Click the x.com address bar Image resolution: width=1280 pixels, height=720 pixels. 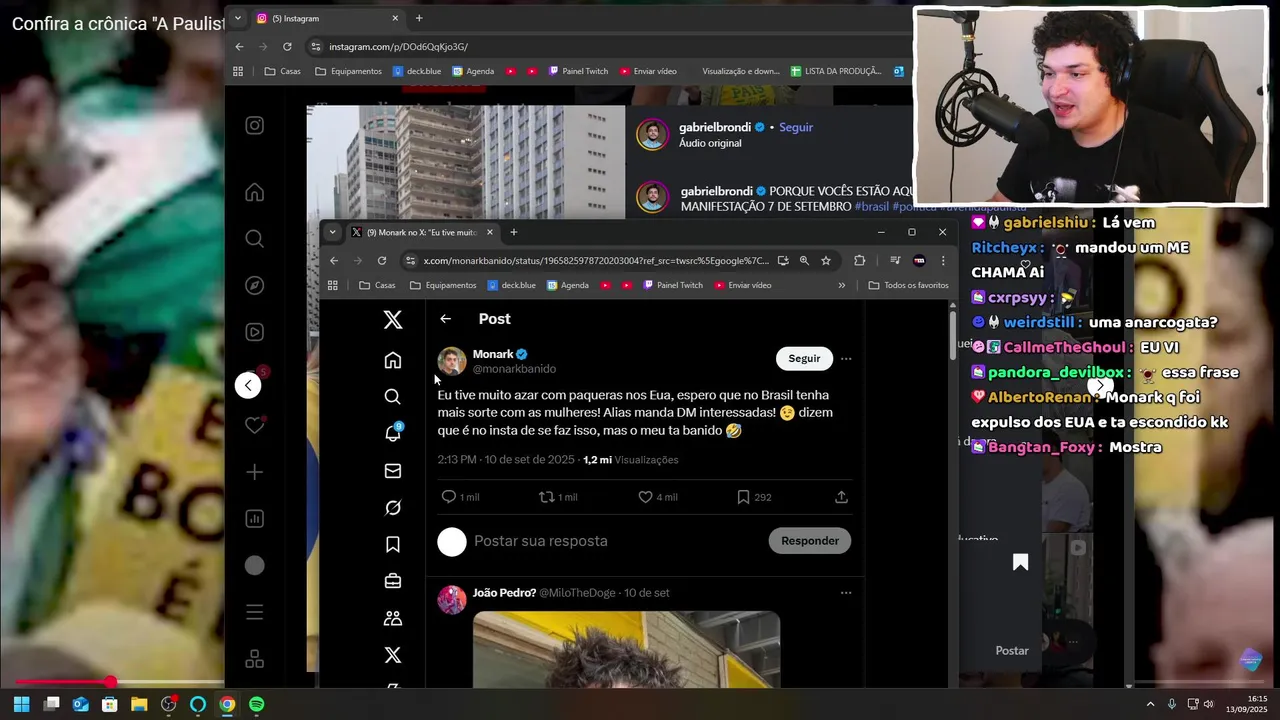click(596, 261)
